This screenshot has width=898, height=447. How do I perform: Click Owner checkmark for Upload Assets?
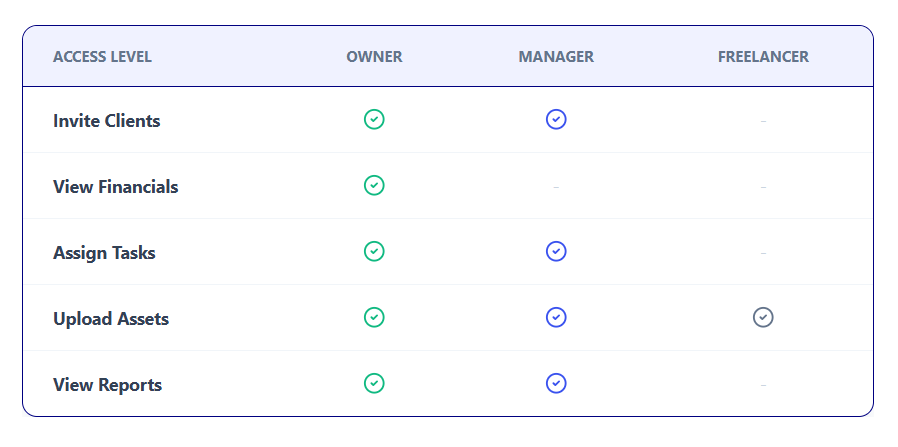point(374,318)
